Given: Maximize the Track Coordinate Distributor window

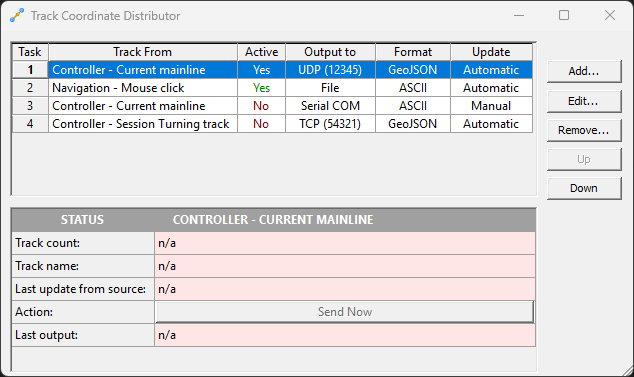Looking at the screenshot, I should pyautogui.click(x=564, y=15).
